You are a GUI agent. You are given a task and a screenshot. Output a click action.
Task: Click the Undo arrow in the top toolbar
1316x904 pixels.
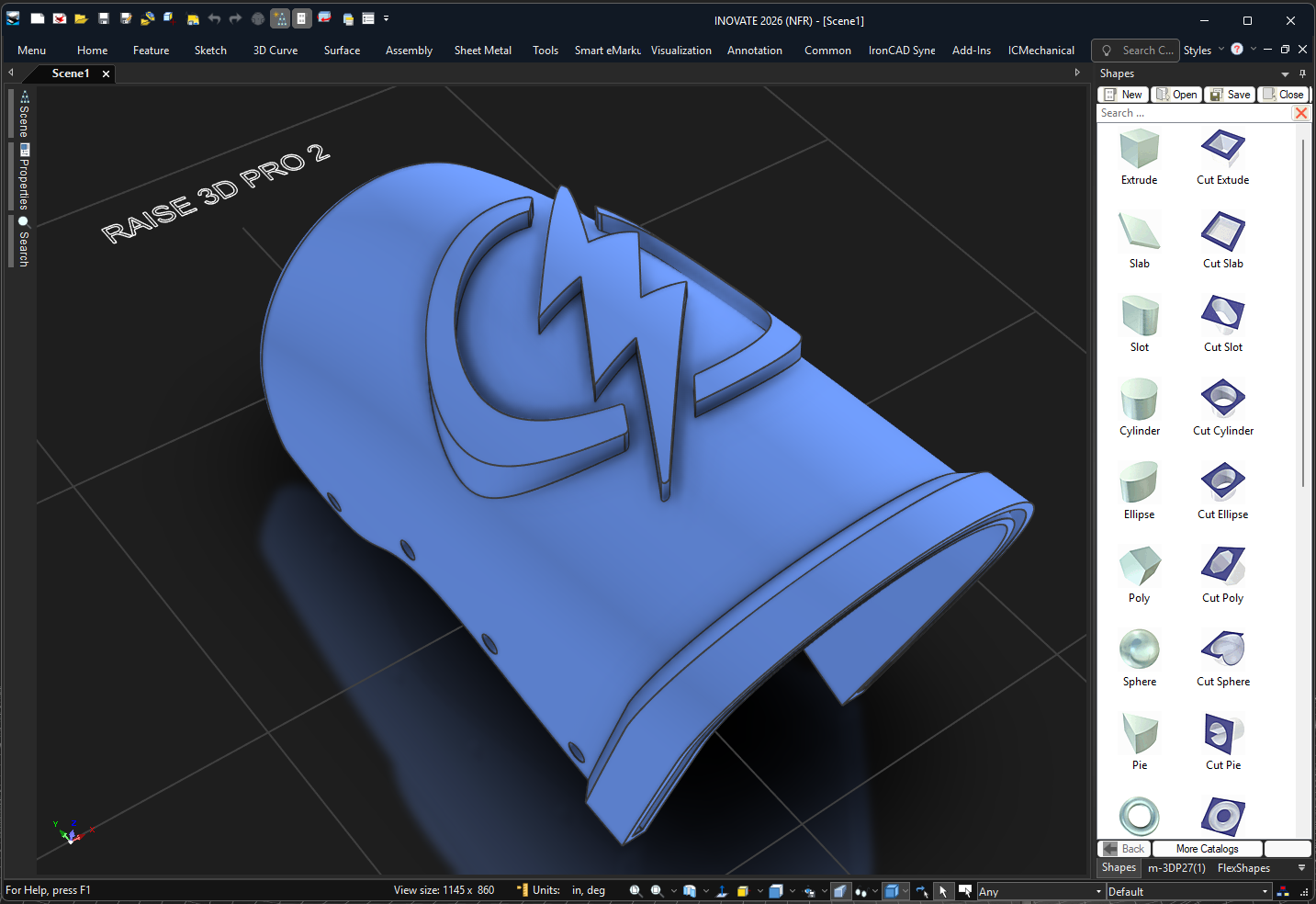point(214,18)
